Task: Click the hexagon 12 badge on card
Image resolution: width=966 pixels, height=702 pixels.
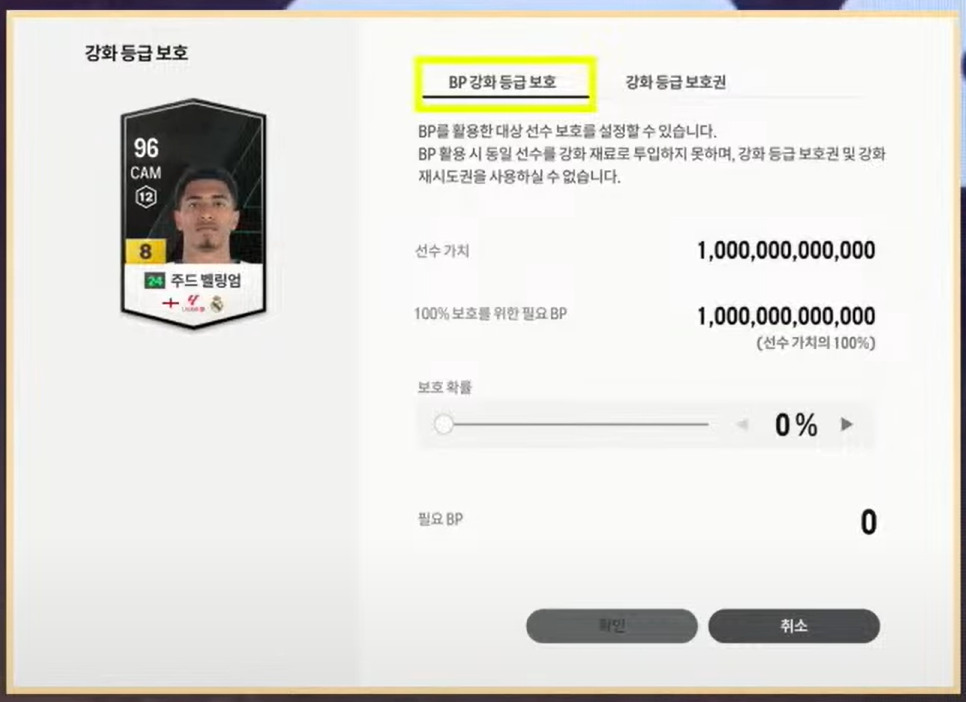Action: (146, 197)
